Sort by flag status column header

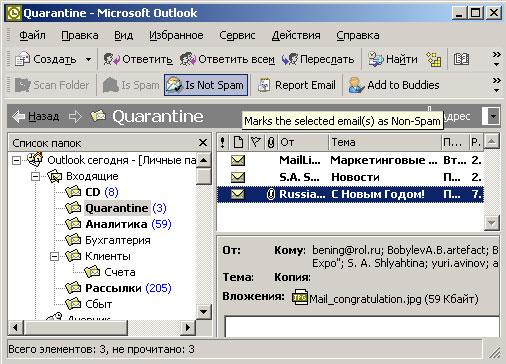pos(255,143)
